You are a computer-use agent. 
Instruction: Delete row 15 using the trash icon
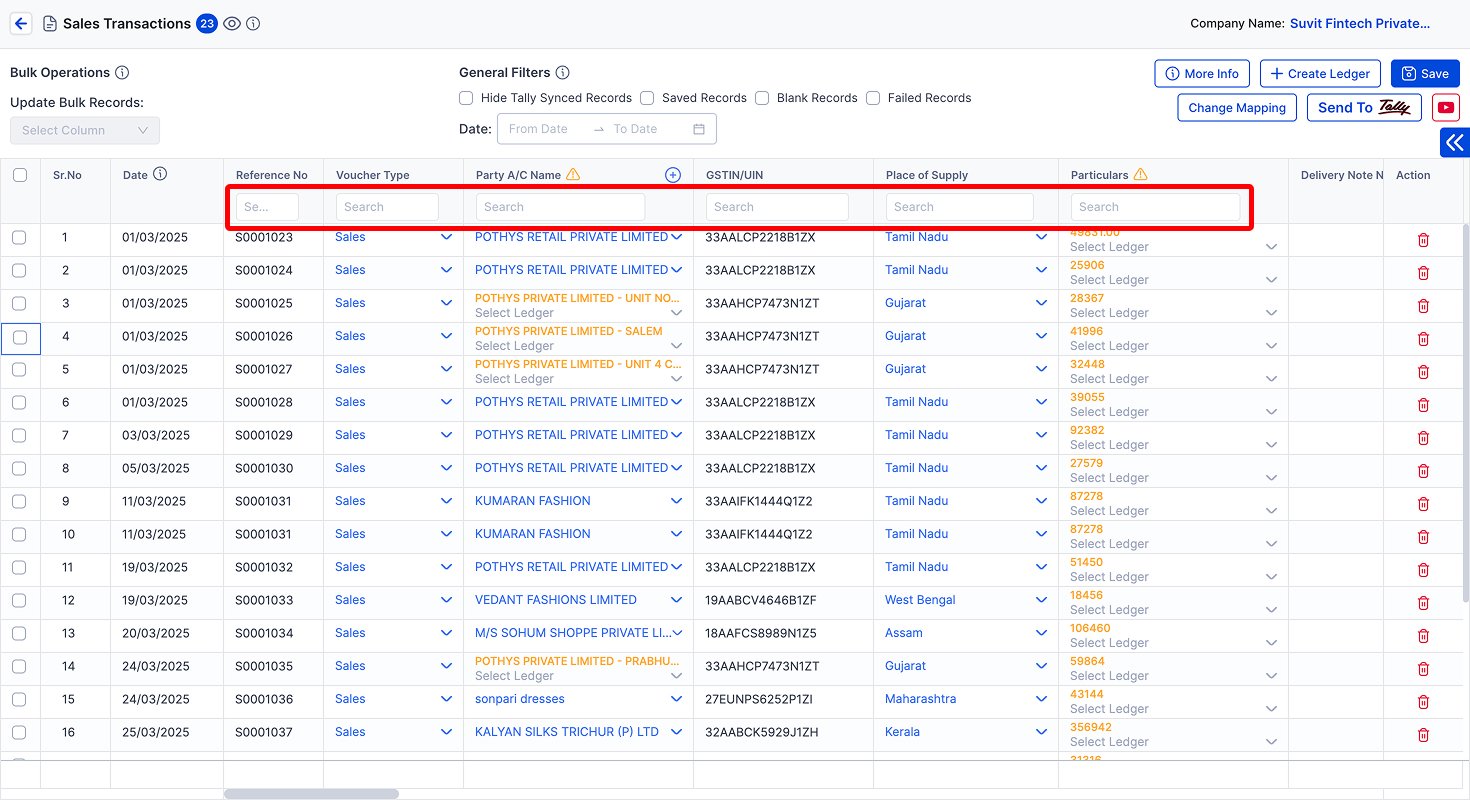1423,702
